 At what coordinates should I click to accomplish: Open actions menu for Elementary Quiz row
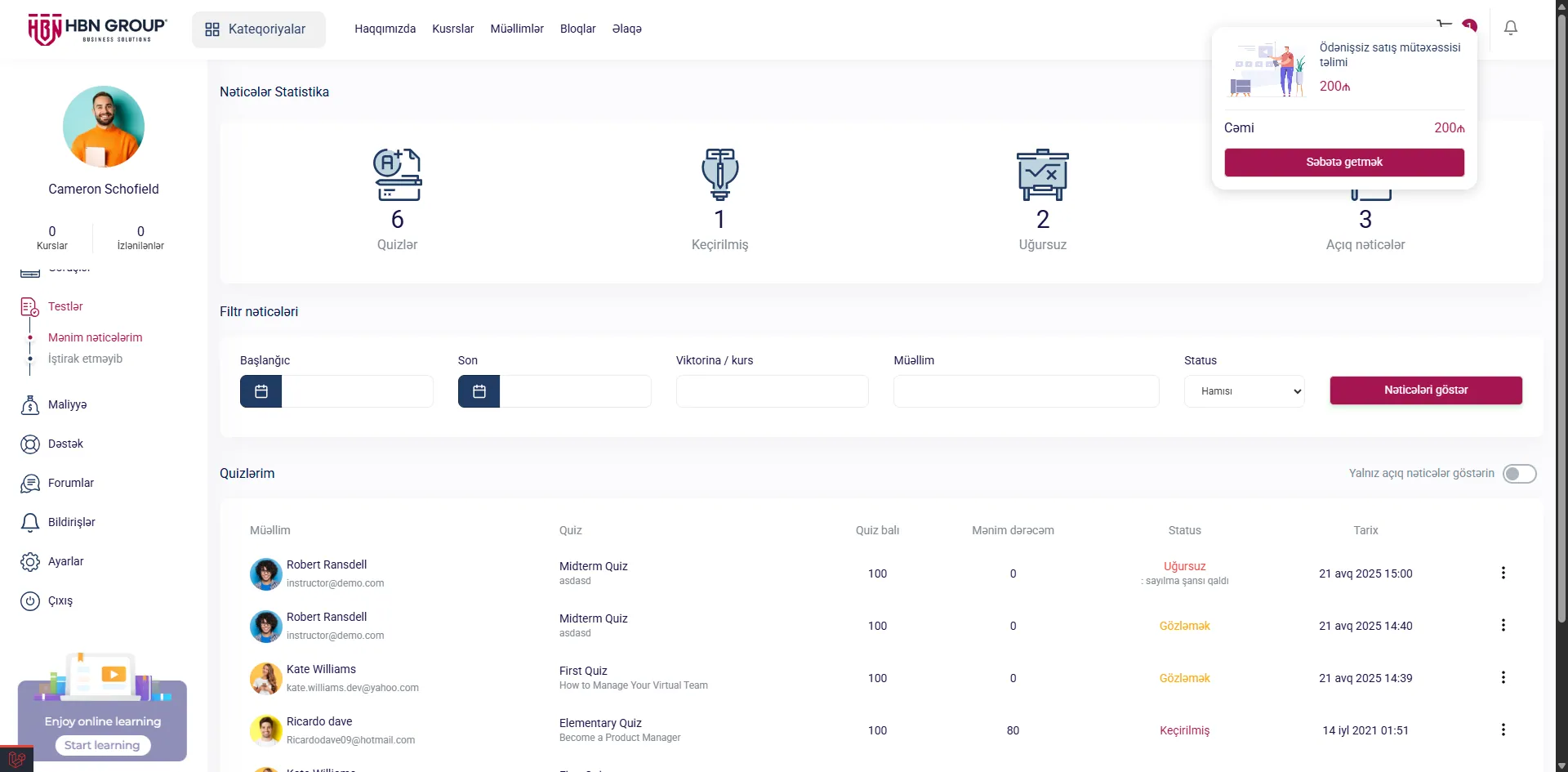[x=1503, y=730]
